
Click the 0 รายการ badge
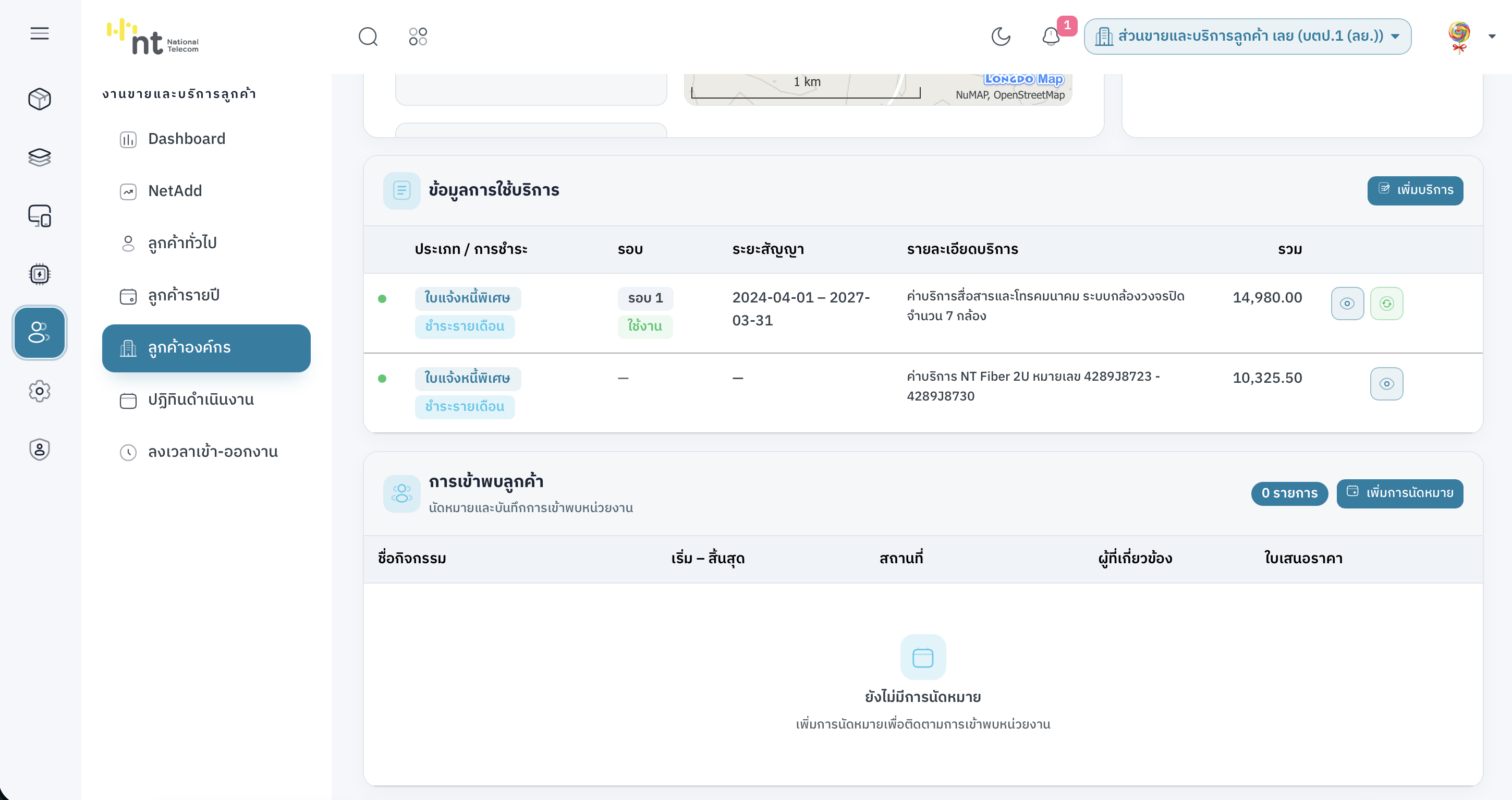[x=1289, y=493]
